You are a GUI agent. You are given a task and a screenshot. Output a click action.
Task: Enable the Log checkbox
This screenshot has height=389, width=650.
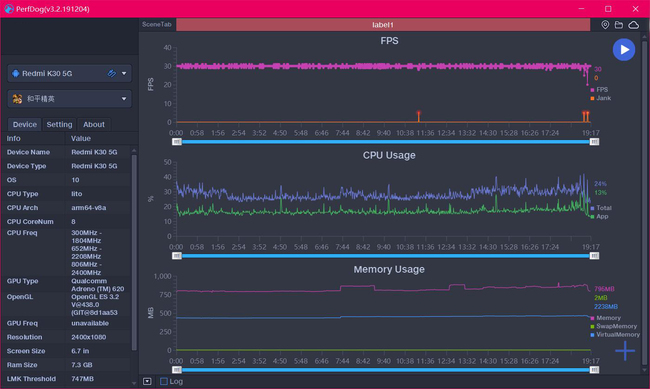click(x=164, y=381)
